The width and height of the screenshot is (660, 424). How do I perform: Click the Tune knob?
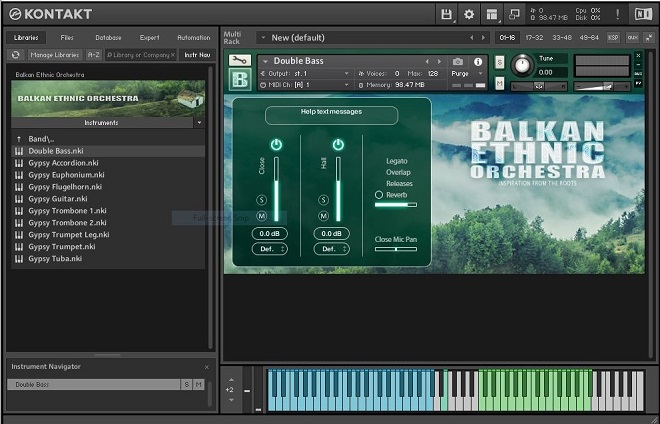click(x=522, y=65)
